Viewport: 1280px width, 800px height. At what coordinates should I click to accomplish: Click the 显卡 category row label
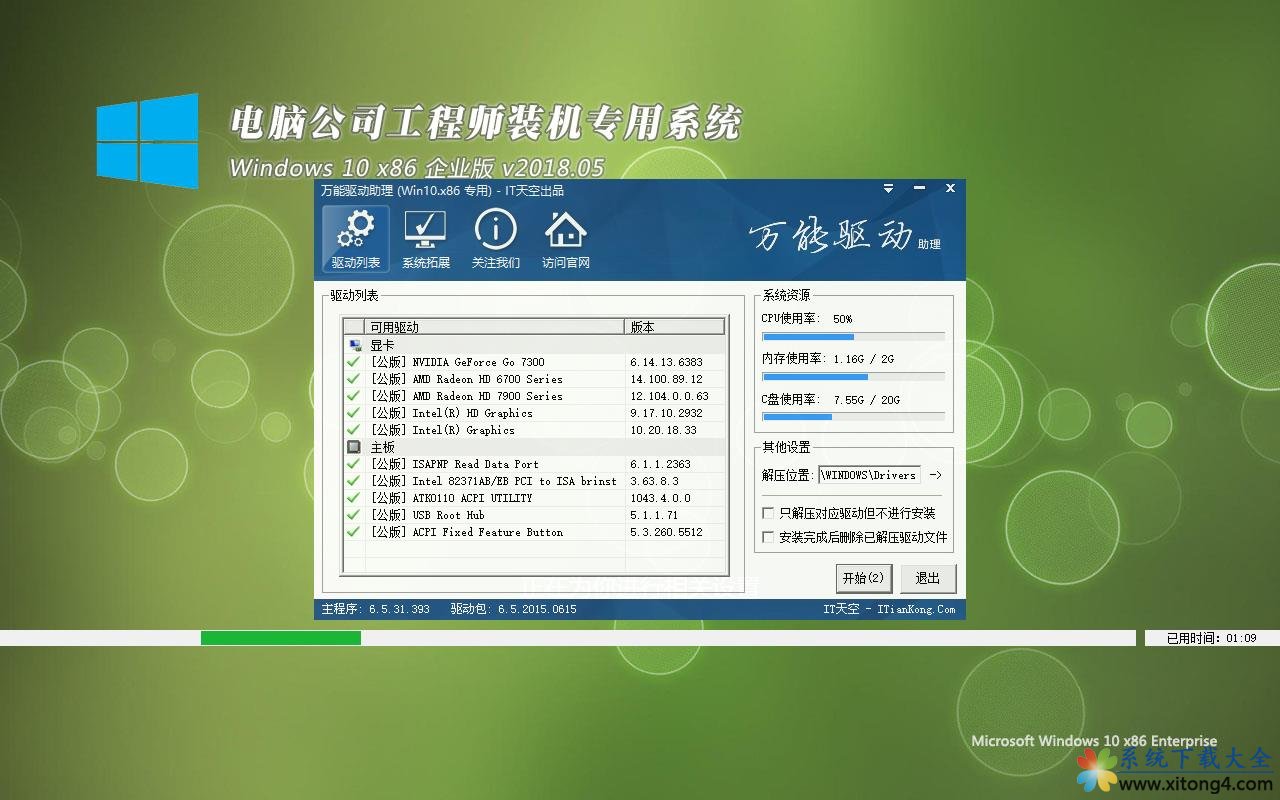pos(382,345)
